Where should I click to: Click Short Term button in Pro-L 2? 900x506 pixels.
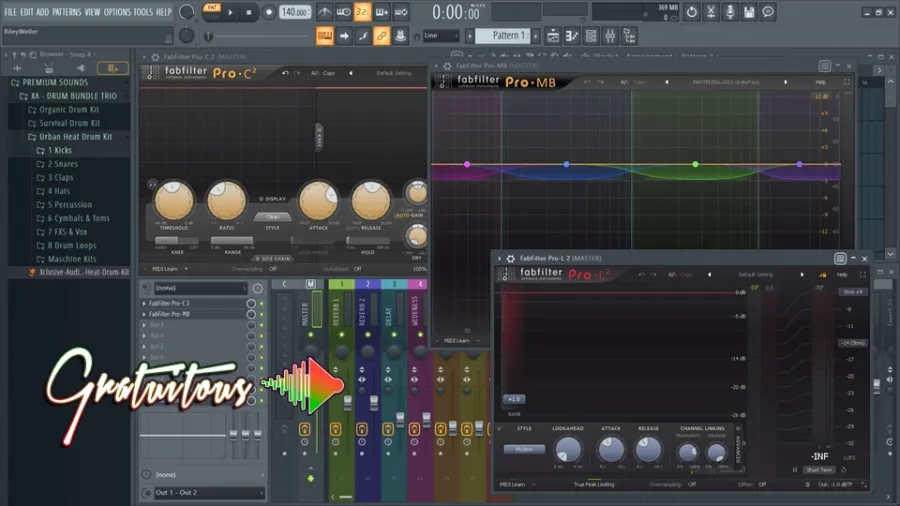point(819,470)
